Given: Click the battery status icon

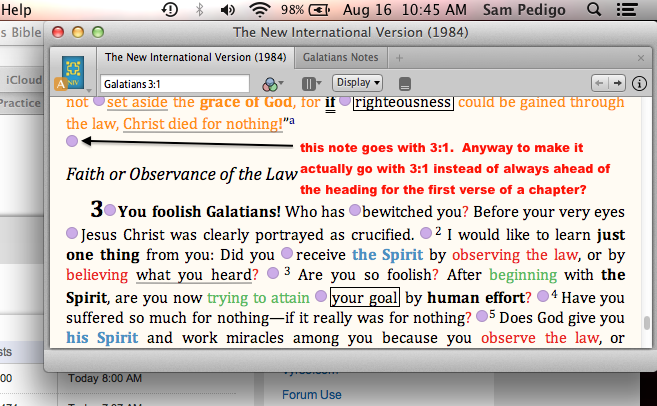Looking at the screenshot, I should click(319, 9).
